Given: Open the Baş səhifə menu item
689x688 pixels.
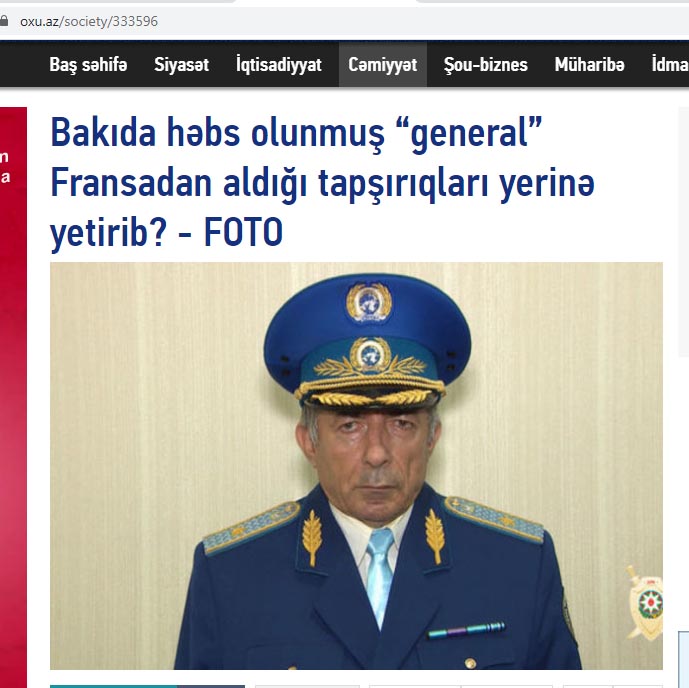Looking at the screenshot, I should tap(88, 65).
